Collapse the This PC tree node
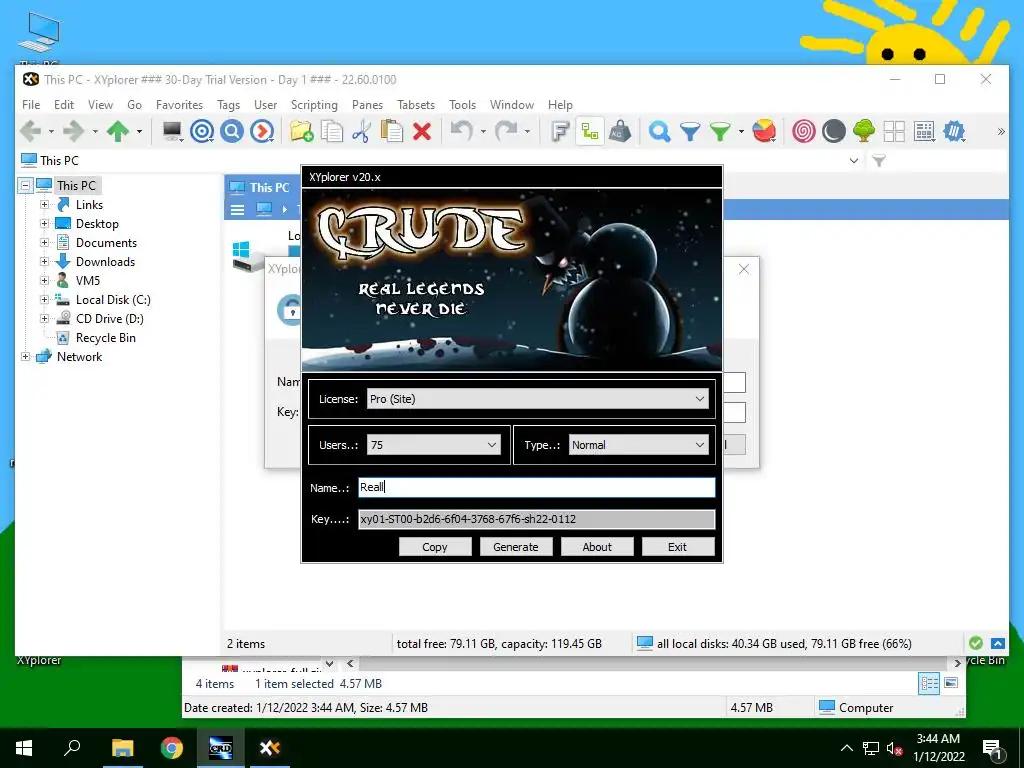The width and height of the screenshot is (1024, 768). (x=25, y=185)
